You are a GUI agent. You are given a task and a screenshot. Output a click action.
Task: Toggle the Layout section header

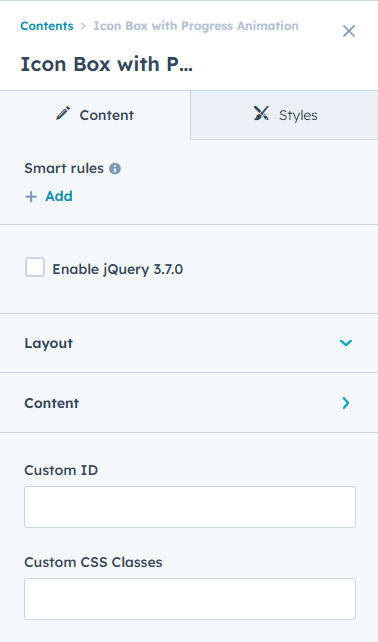point(189,343)
